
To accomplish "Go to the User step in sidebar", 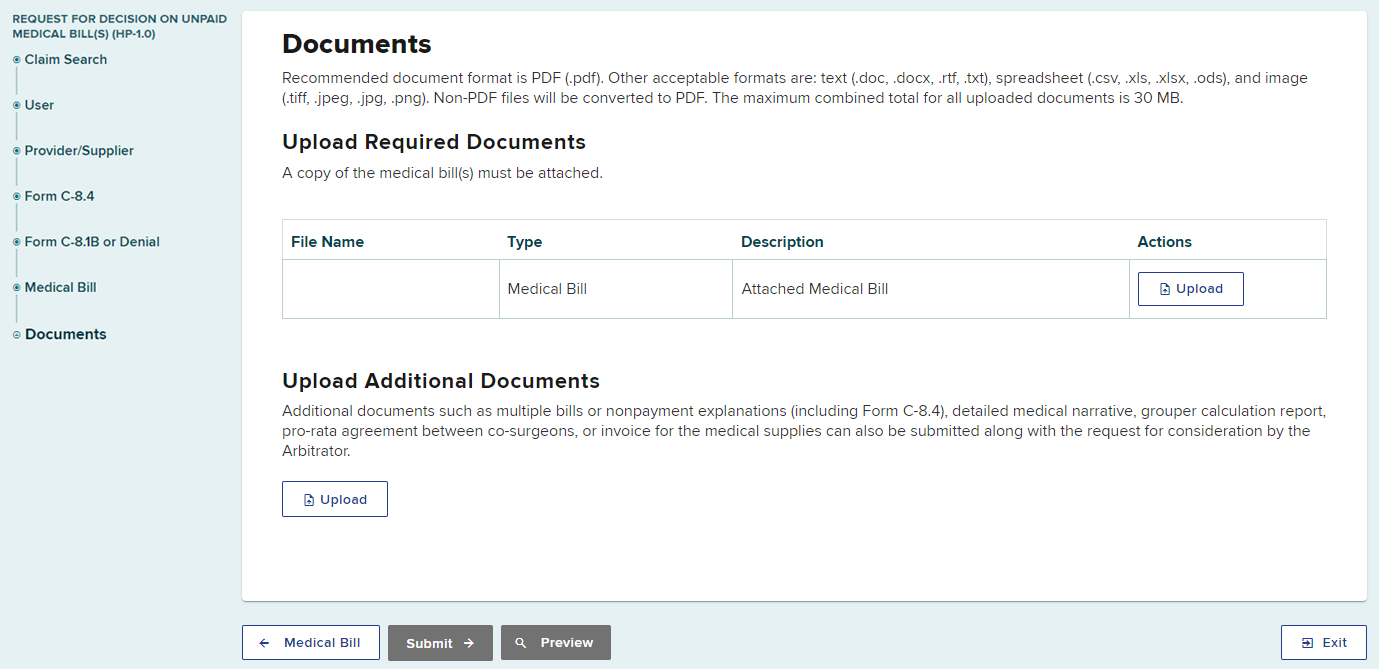I will point(39,105).
